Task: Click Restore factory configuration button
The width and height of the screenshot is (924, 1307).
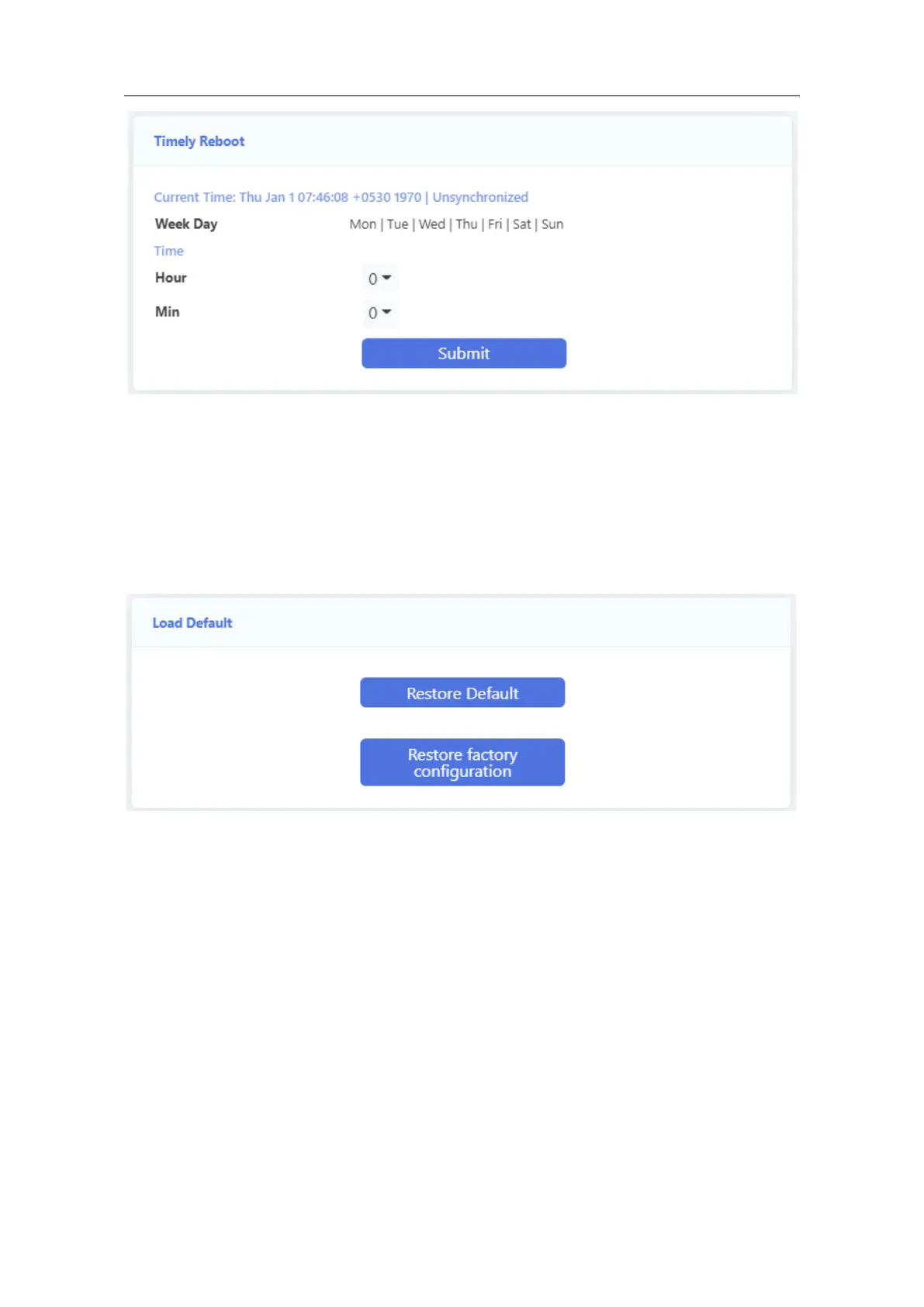Action: tap(462, 762)
